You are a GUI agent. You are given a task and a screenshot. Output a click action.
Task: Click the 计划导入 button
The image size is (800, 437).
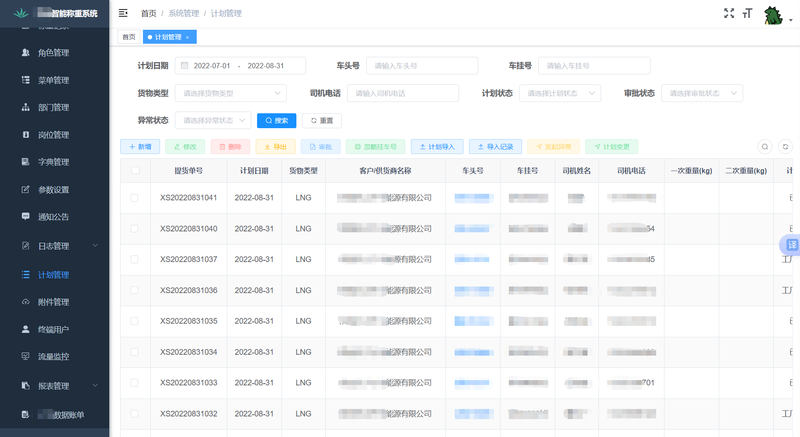(437, 146)
